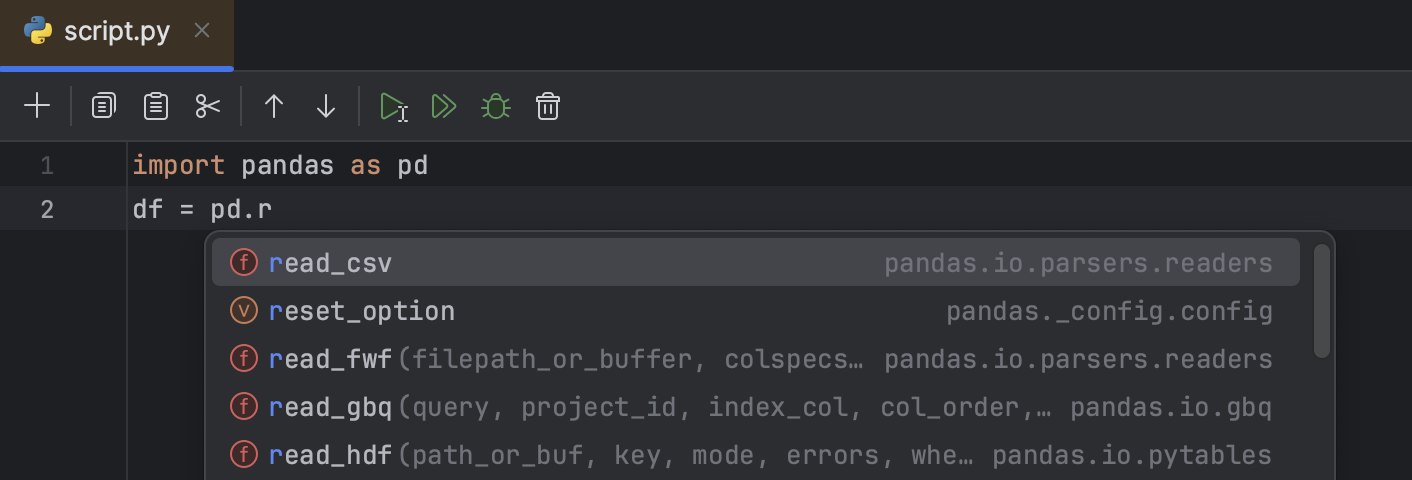The width and height of the screenshot is (1412, 480).
Task: Delete cell using the trash icon
Action: [x=548, y=106]
